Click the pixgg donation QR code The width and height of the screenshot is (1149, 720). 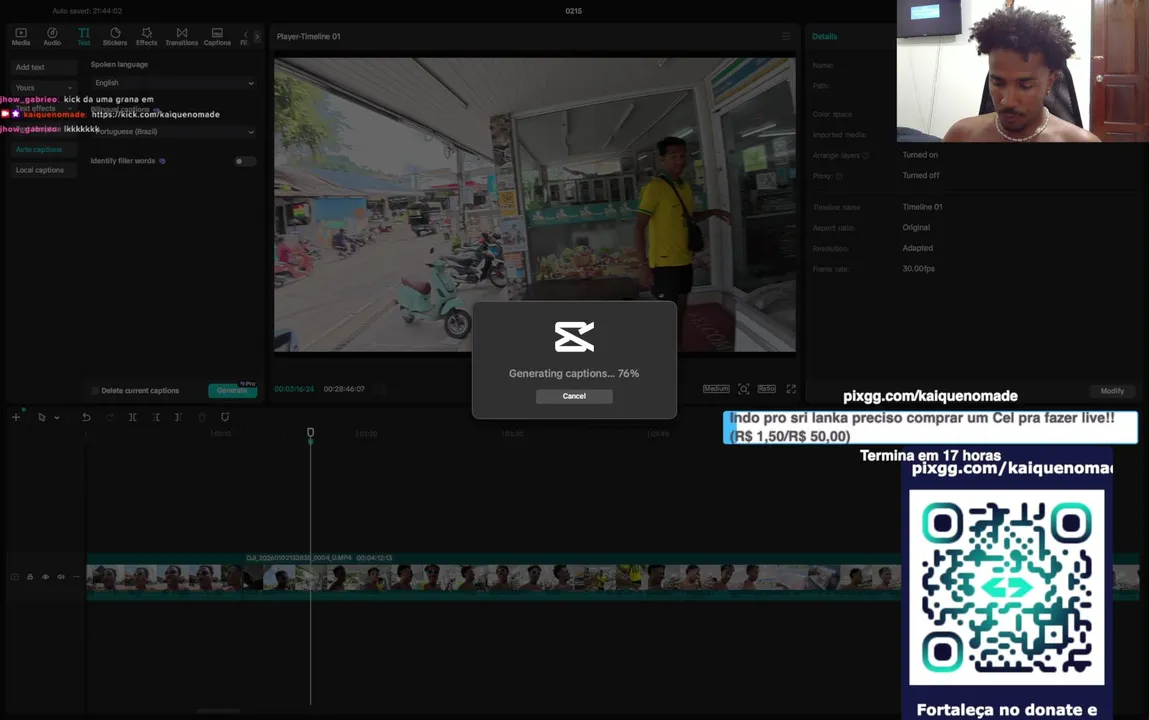(x=1007, y=587)
